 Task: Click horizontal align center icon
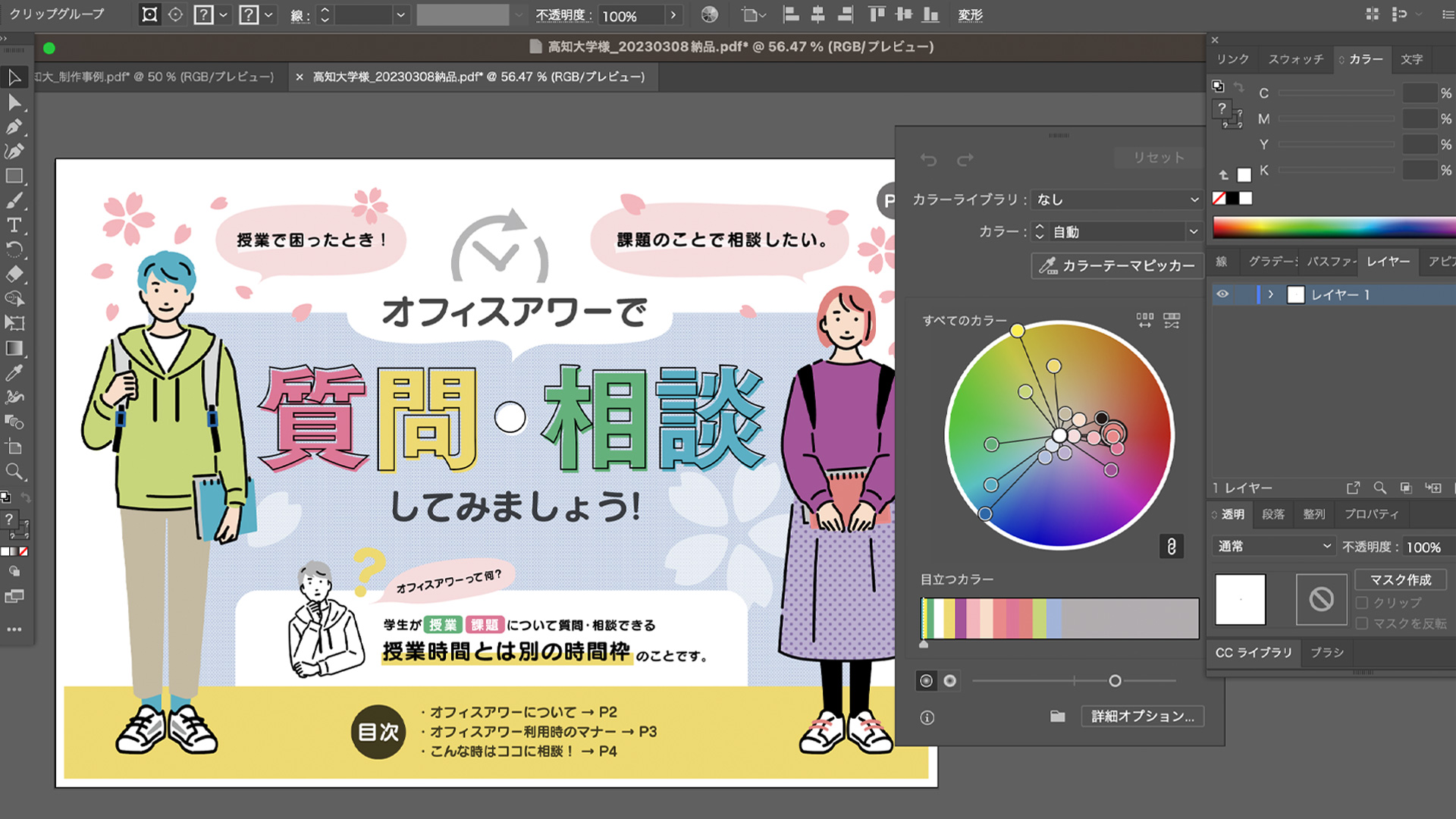(818, 14)
